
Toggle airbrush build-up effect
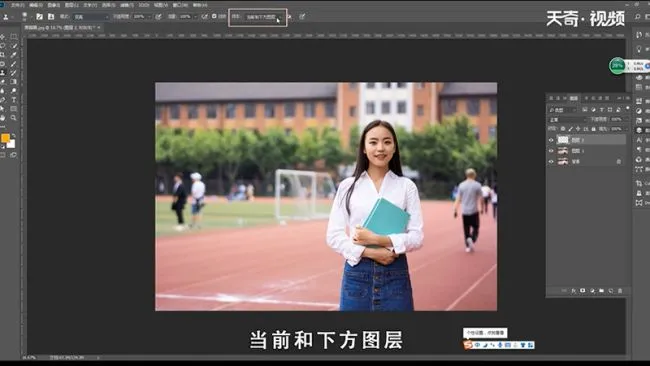[x=204, y=17]
